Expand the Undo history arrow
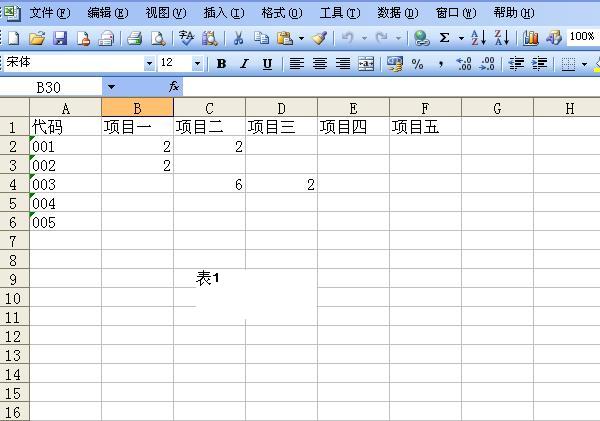The height and width of the screenshot is (421, 600). tap(364, 38)
